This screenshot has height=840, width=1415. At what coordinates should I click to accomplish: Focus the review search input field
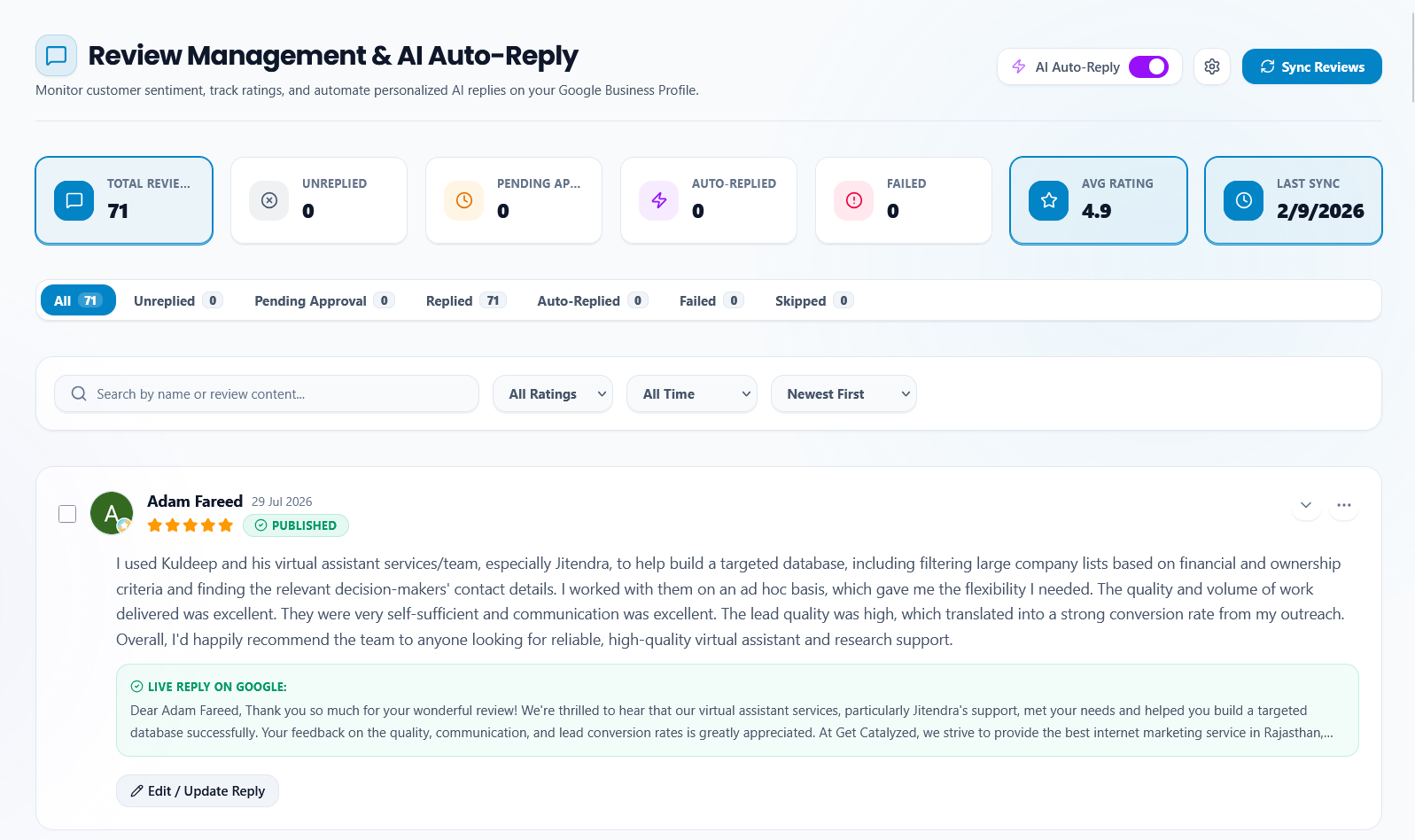pos(267,393)
